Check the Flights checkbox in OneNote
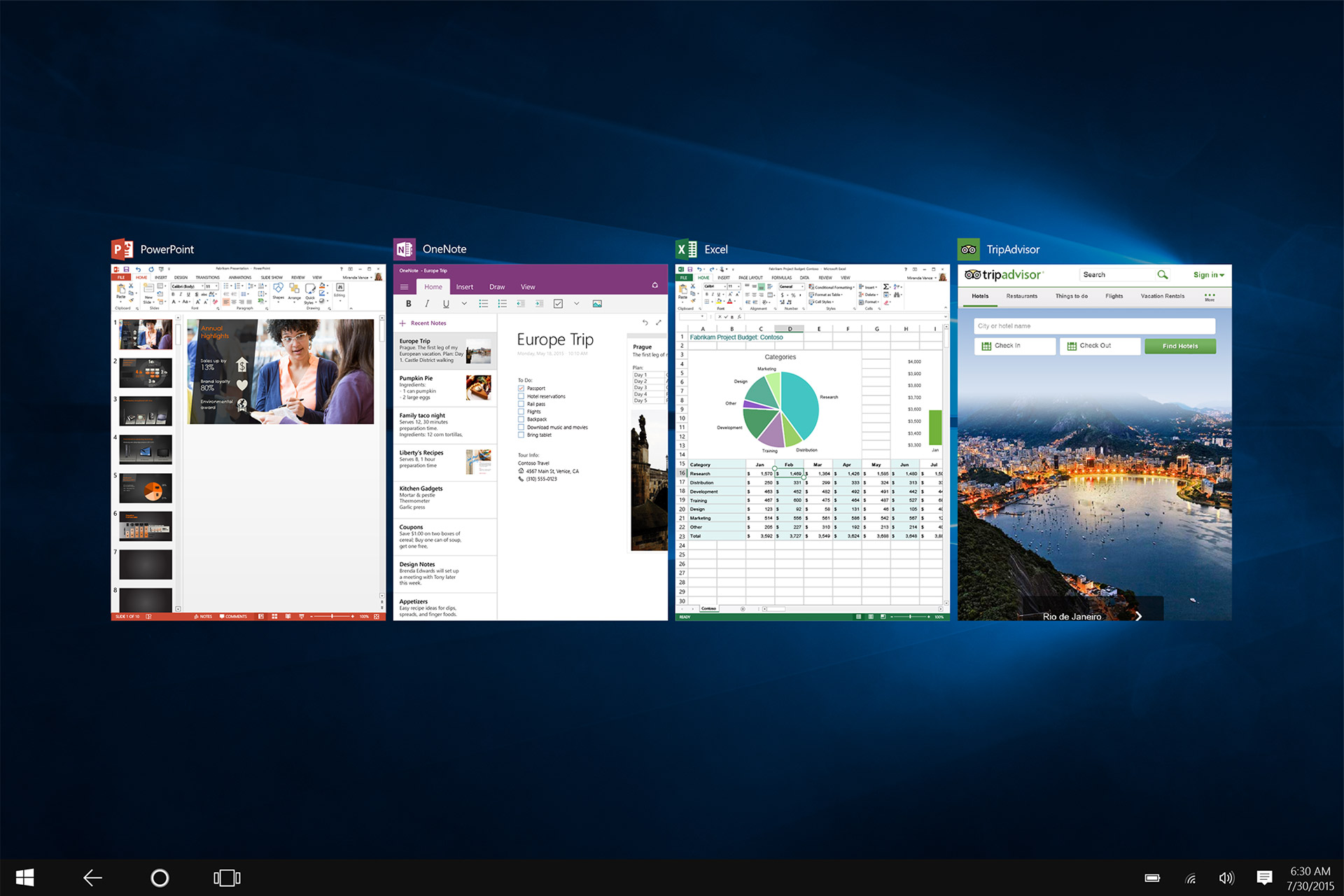The width and height of the screenshot is (1344, 896). pos(521,412)
